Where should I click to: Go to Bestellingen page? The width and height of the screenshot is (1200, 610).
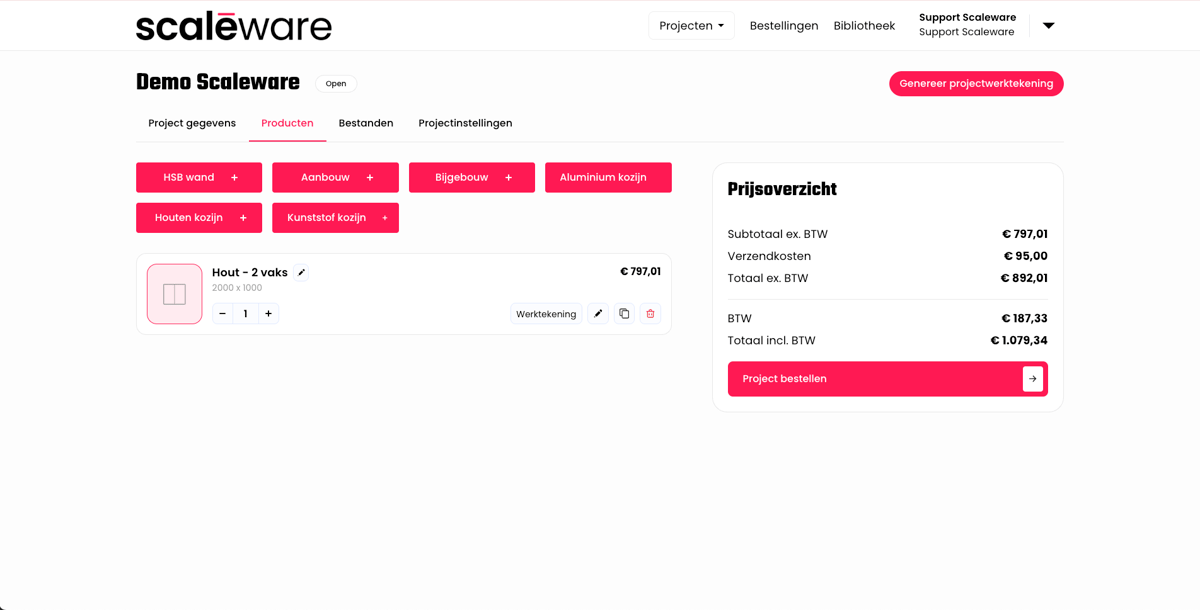784,26
